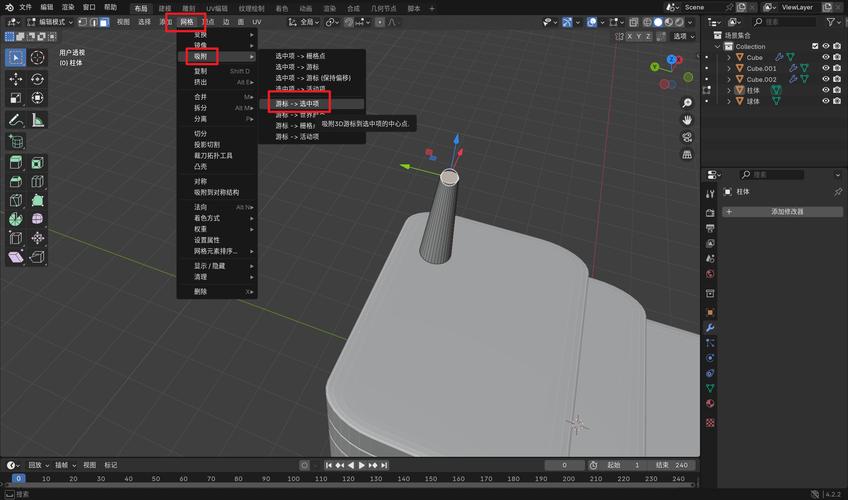Select the Rotate tool
The width and height of the screenshot is (848, 500).
pos(37,79)
